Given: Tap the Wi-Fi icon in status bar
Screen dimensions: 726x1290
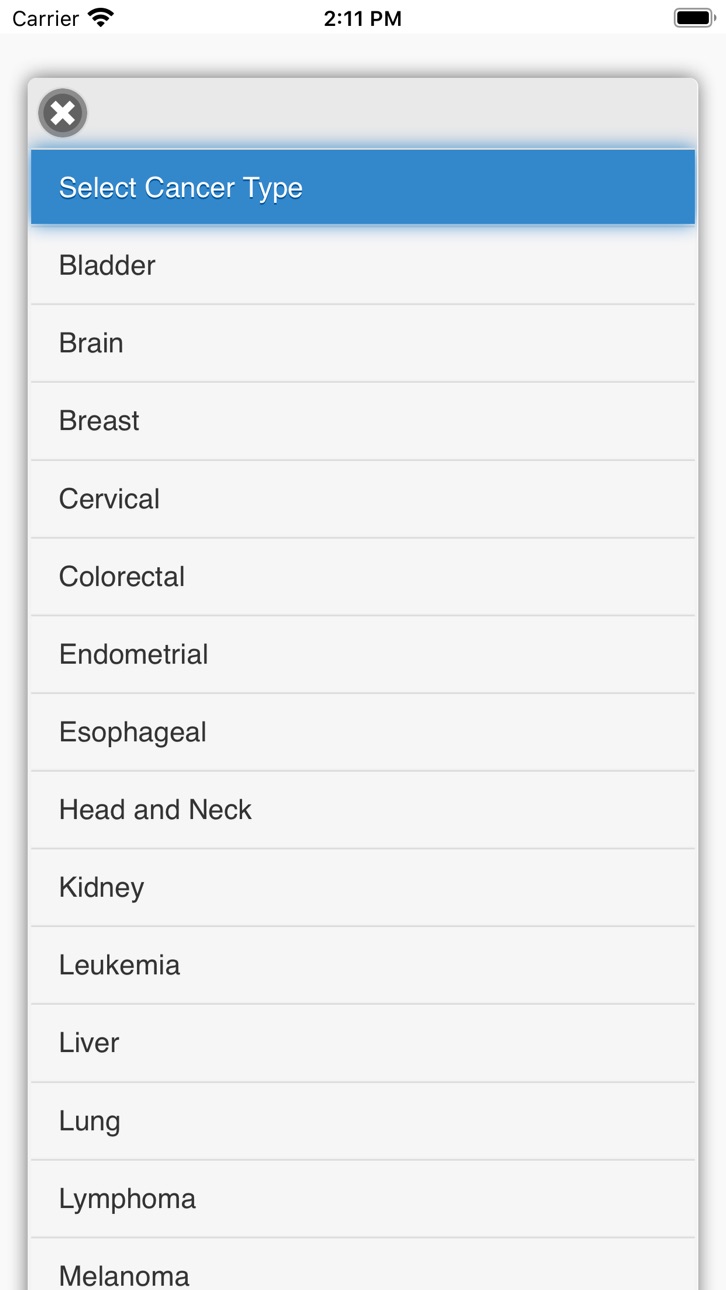Looking at the screenshot, I should click(x=101, y=17).
